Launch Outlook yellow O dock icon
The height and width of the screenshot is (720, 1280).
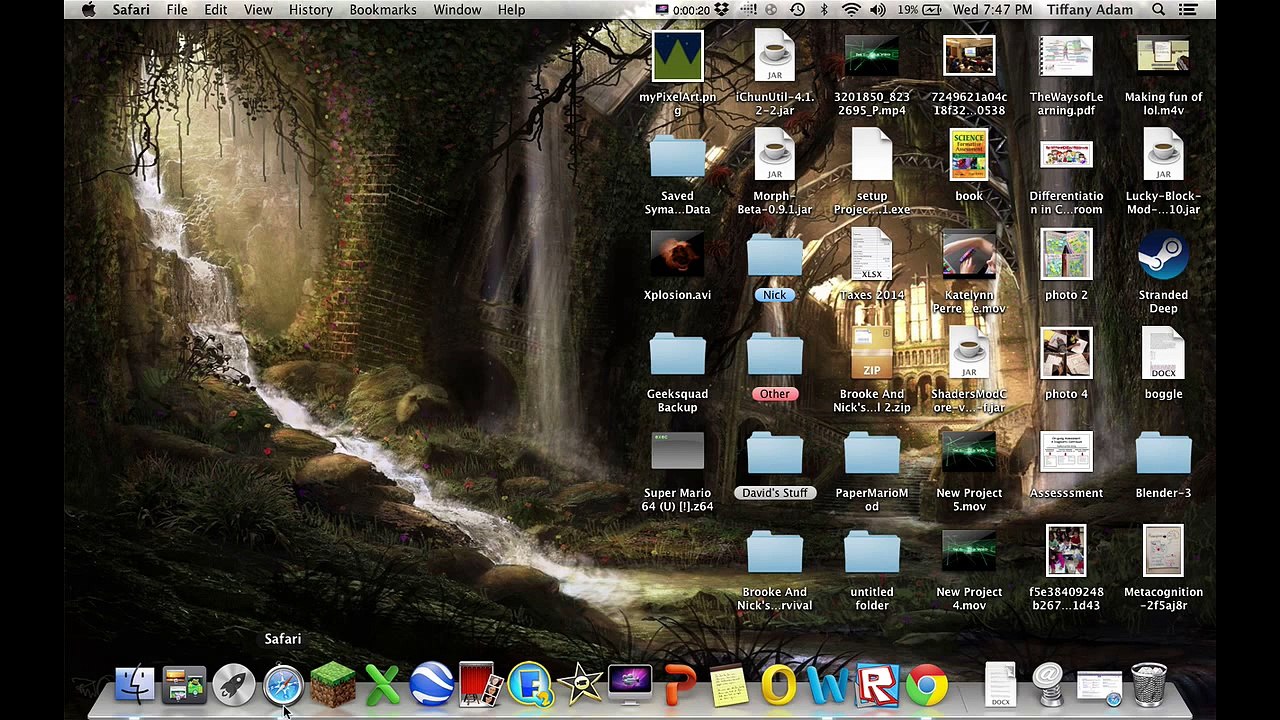tap(778, 685)
